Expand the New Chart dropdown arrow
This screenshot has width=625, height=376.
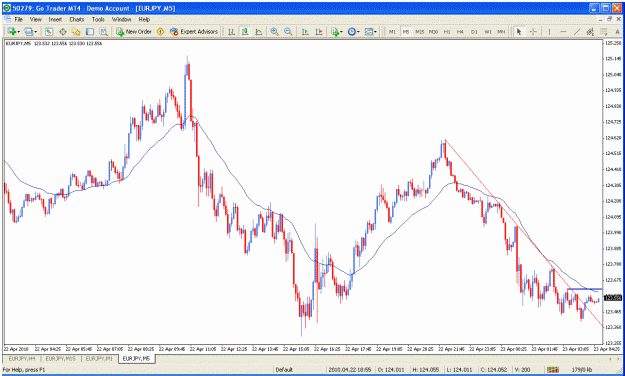point(18,31)
